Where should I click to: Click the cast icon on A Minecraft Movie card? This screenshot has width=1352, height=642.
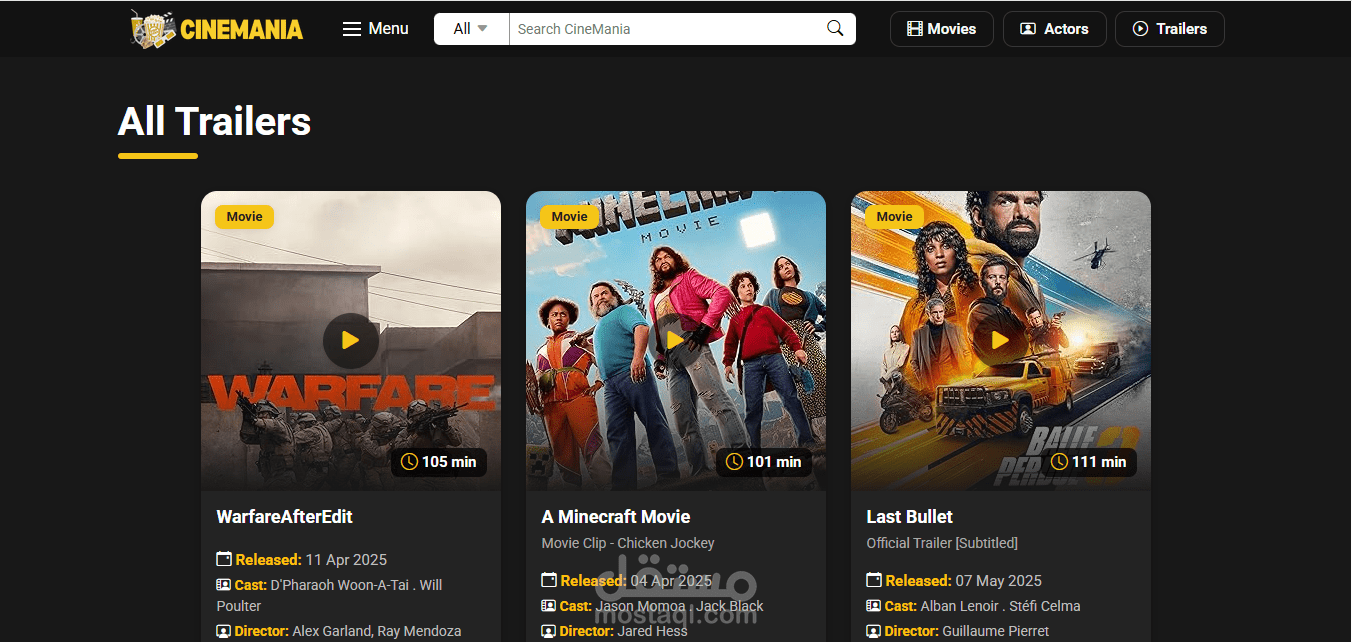coord(549,606)
